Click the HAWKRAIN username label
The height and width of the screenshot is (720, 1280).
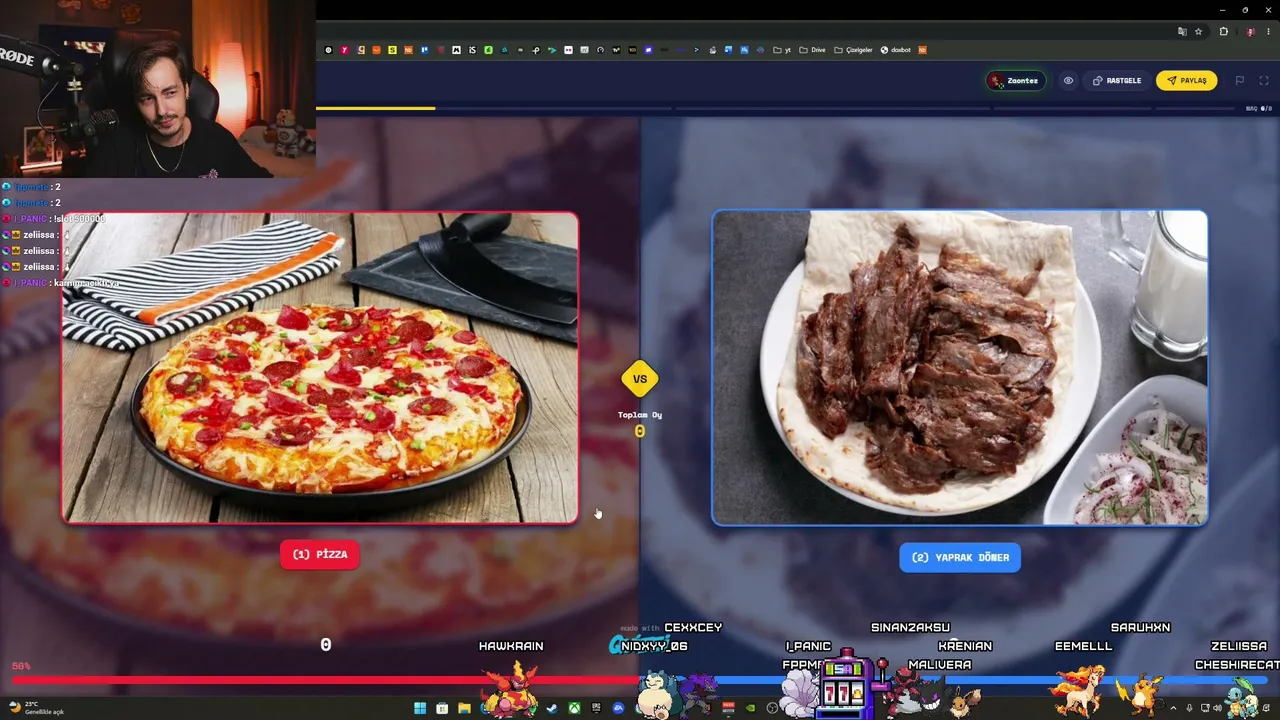[x=511, y=646]
